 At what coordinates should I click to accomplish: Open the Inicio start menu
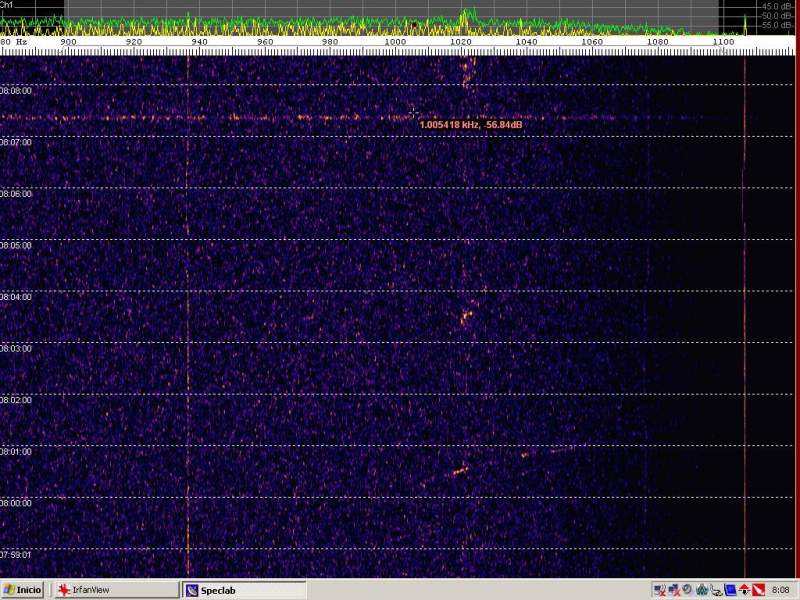point(22,590)
